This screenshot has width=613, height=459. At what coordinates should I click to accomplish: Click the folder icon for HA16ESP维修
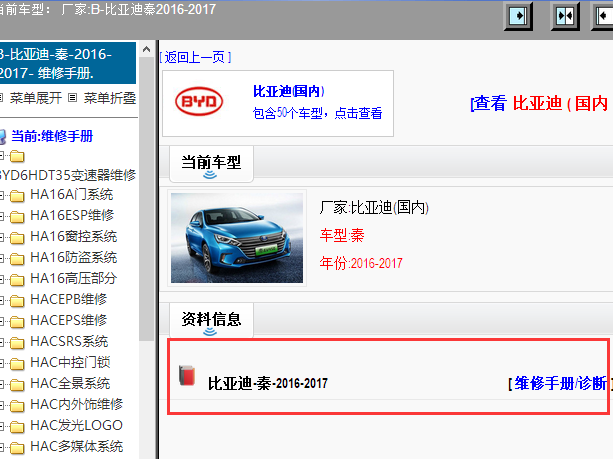pyautogui.click(x=17, y=216)
